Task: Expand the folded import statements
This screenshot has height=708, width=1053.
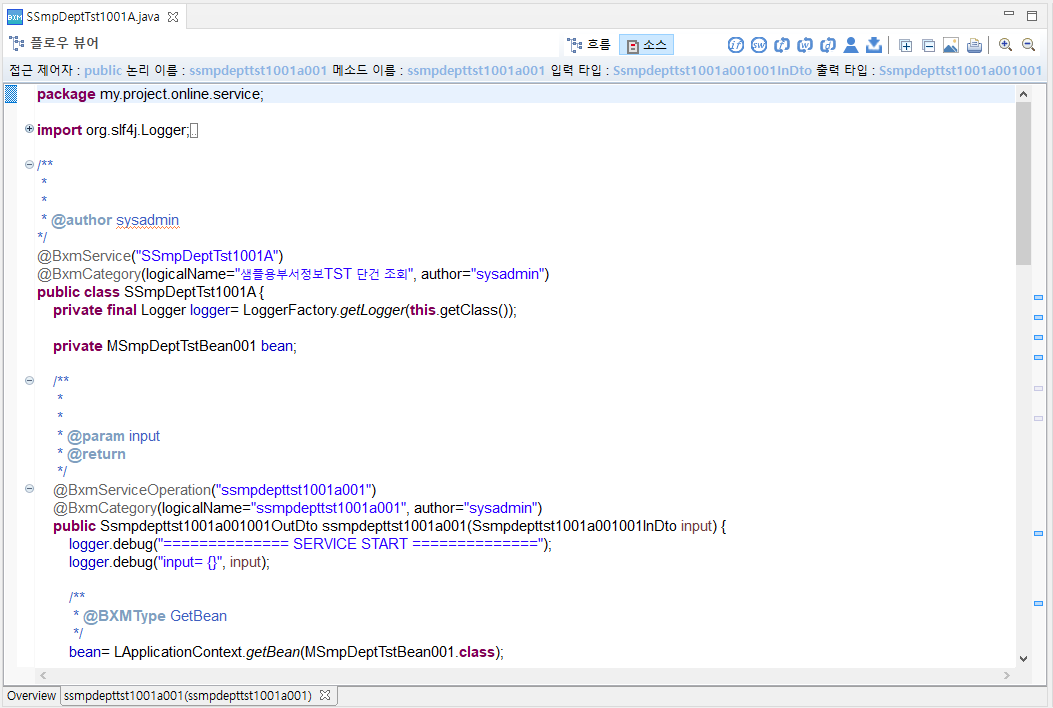Action: pos(29,130)
